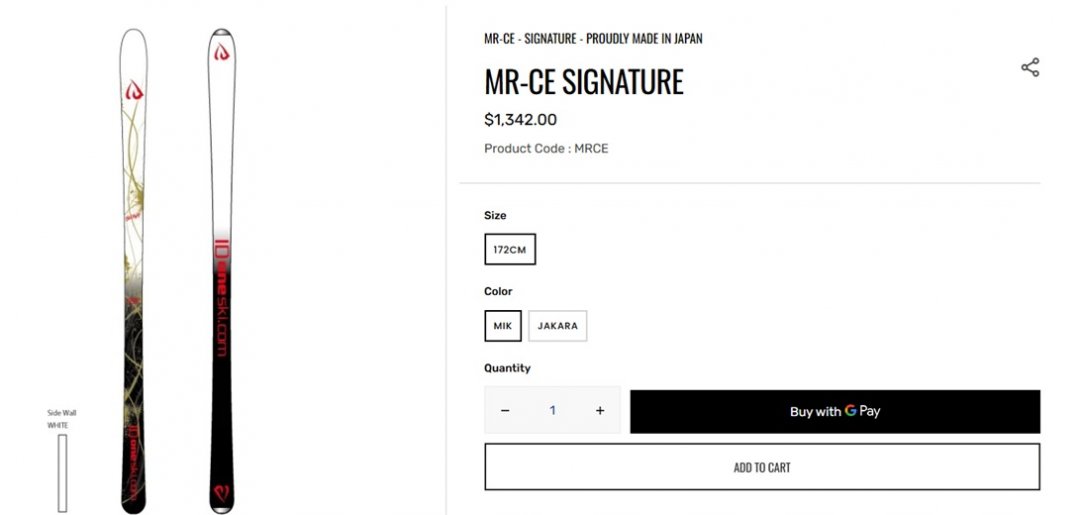
Task: Click the share icon
Action: click(1030, 67)
